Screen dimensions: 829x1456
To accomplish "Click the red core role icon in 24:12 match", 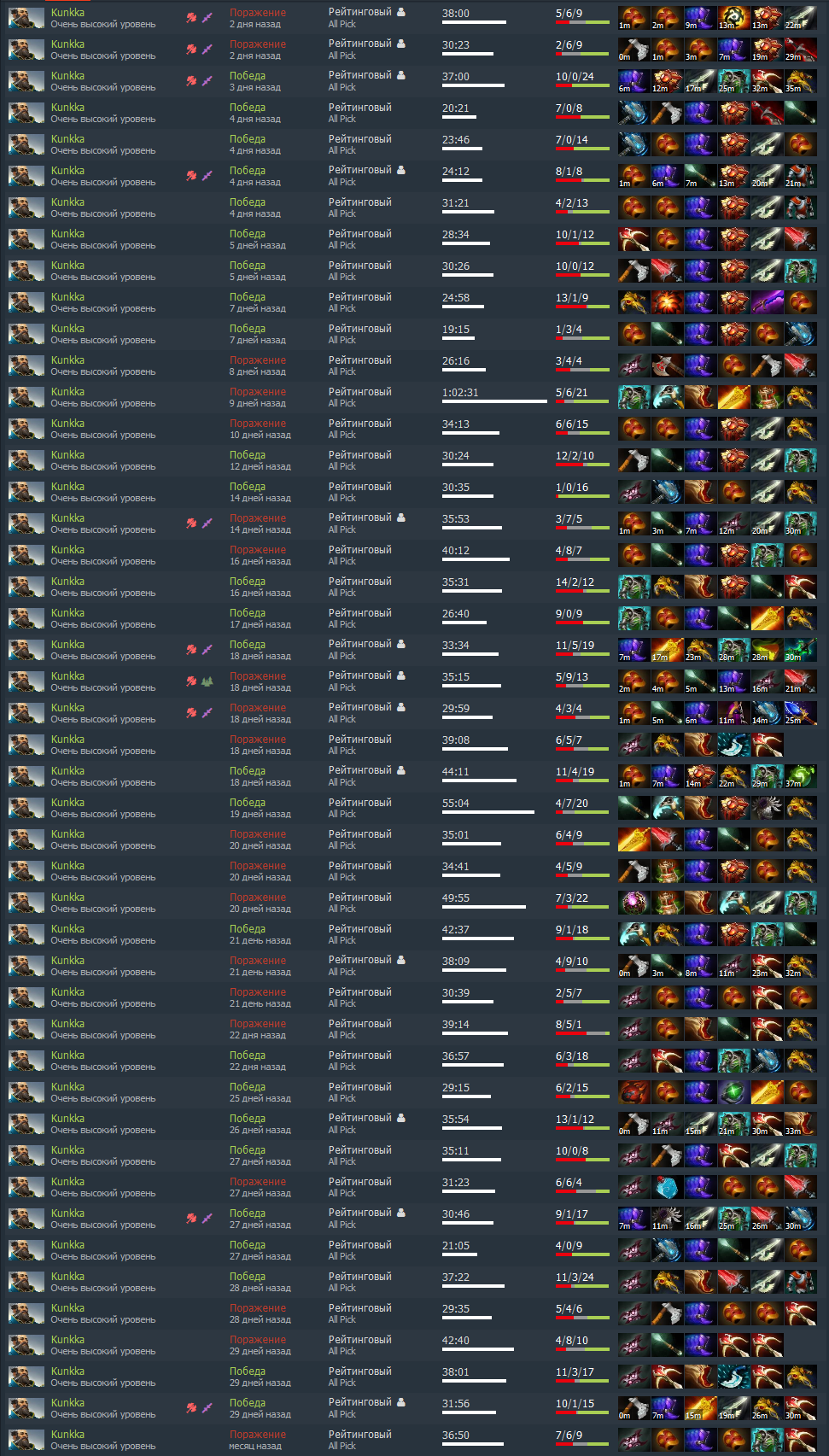I will 192,176.
